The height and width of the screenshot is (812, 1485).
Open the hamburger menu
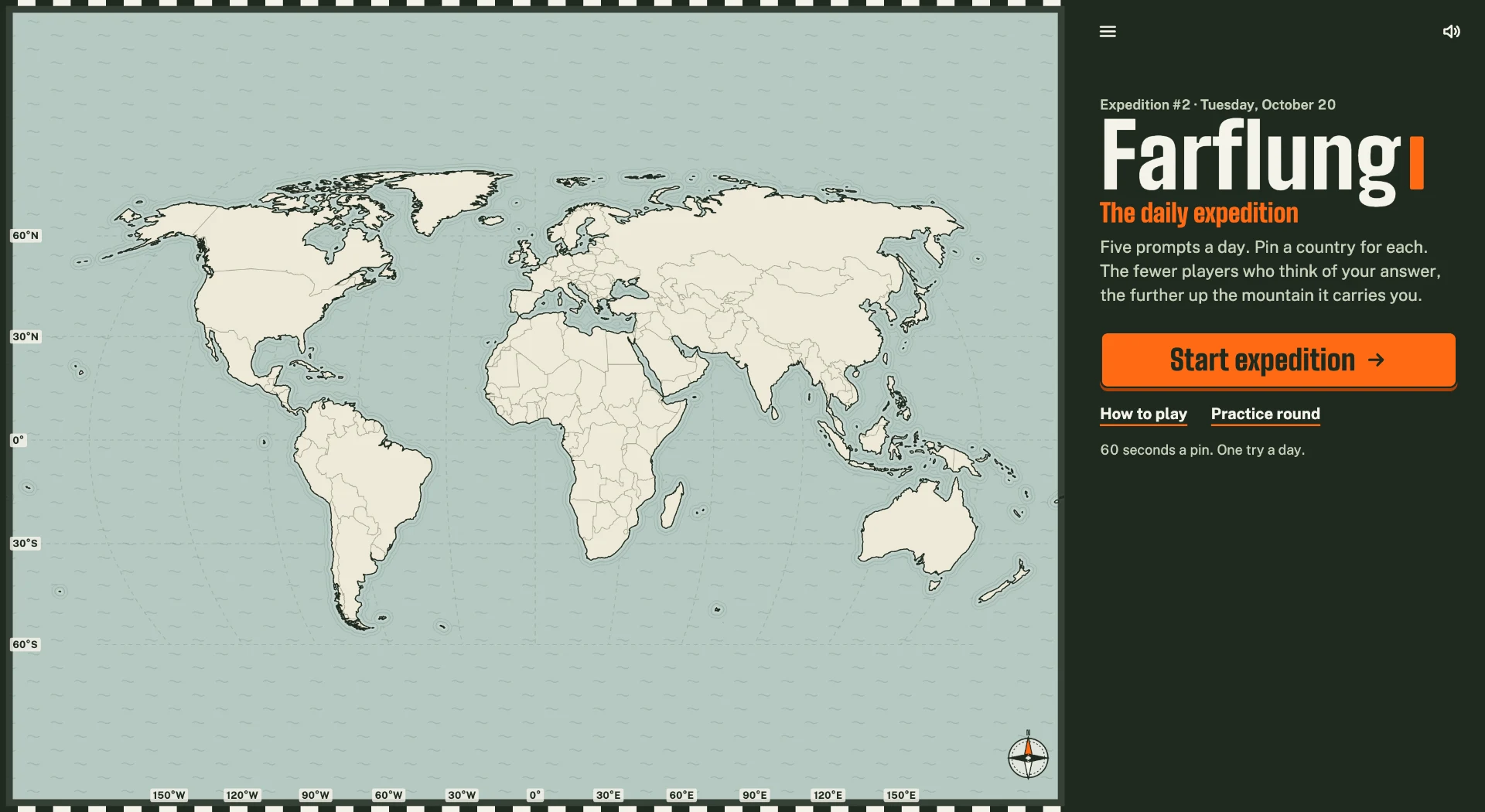tap(1108, 32)
